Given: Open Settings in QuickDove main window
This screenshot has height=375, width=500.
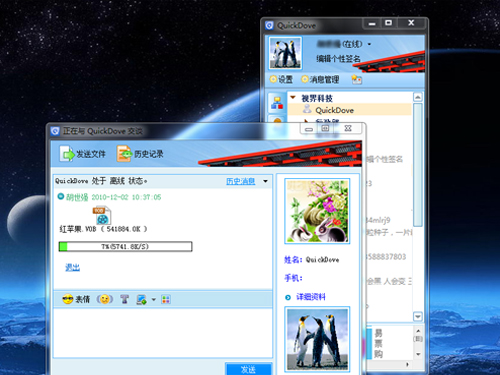Looking at the screenshot, I should pyautogui.click(x=281, y=79).
